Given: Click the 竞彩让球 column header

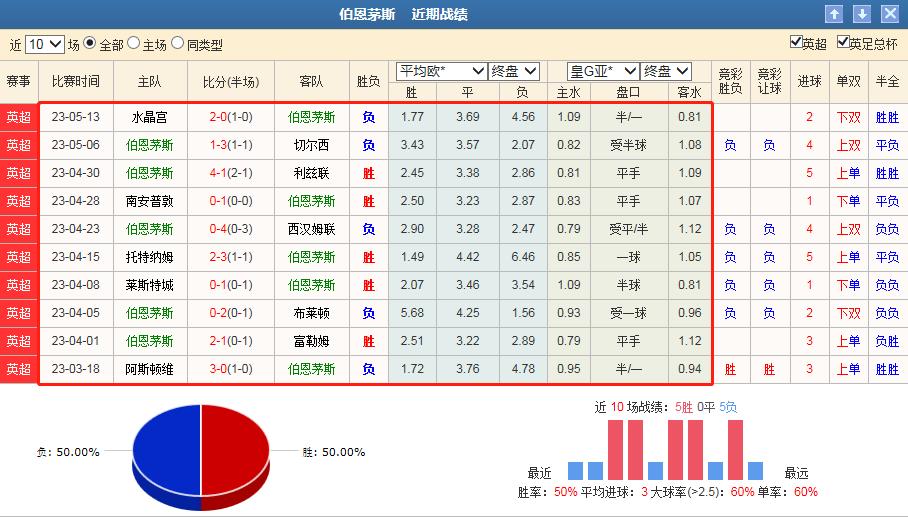Looking at the screenshot, I should point(770,82).
